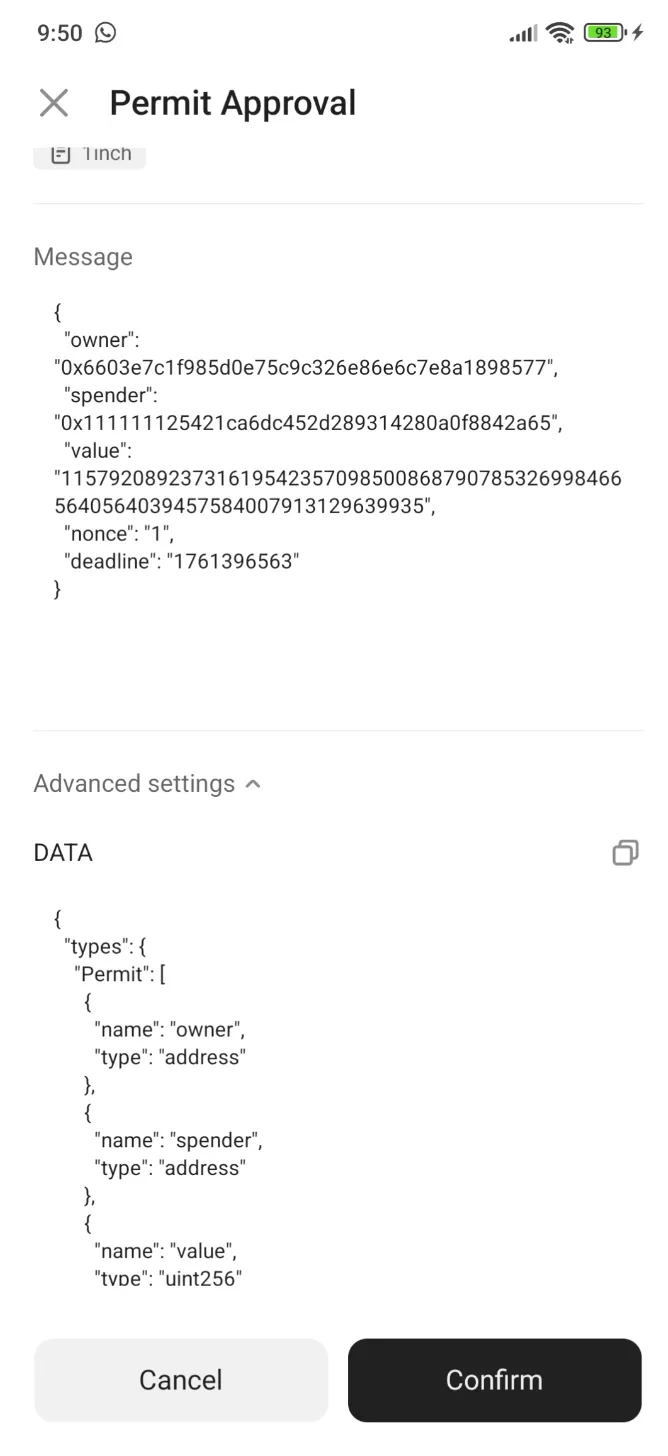
Task: Tap the Wi-Fi icon in the status bar
Action: coord(560,32)
